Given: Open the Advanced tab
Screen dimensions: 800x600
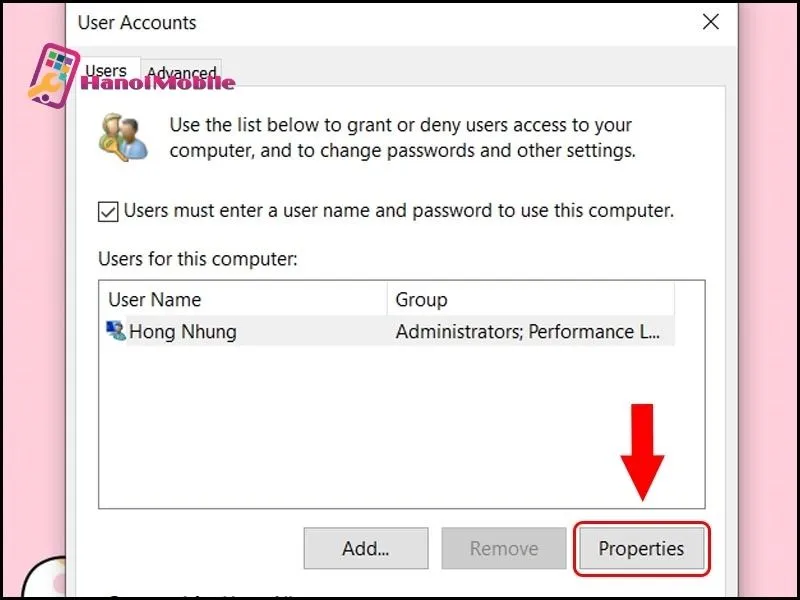Looking at the screenshot, I should (x=182, y=73).
